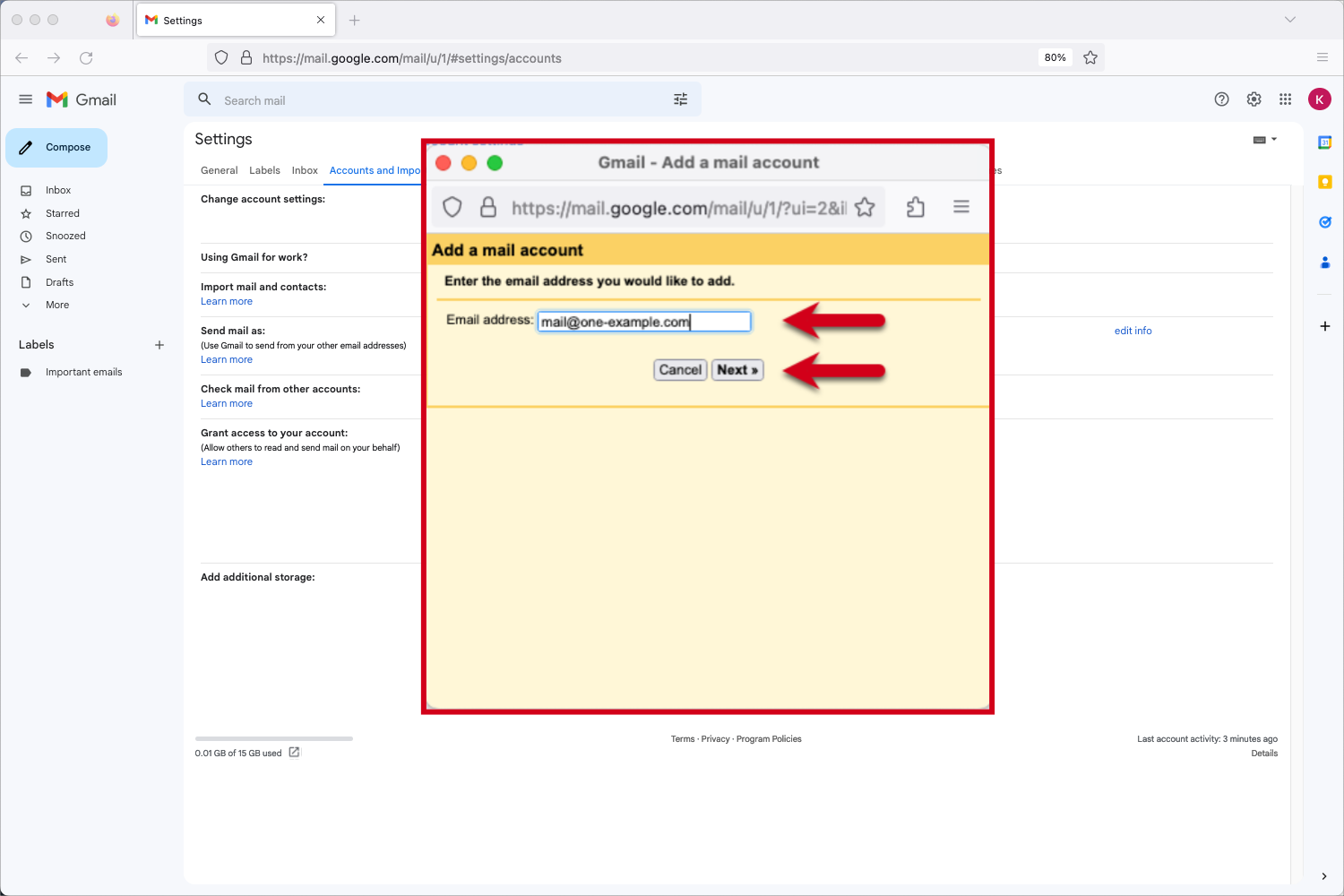Open the Terms footer link
The width and height of the screenshot is (1344, 896).
(683, 739)
